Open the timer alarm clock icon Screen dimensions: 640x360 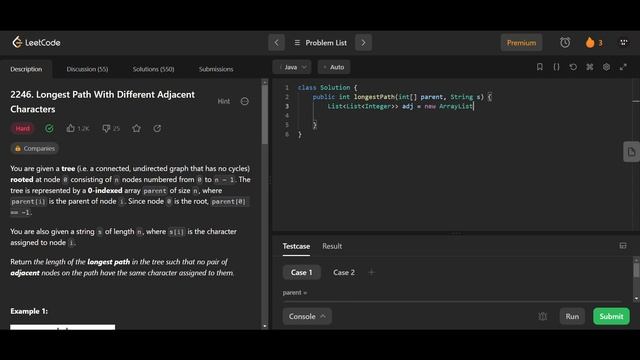click(565, 42)
